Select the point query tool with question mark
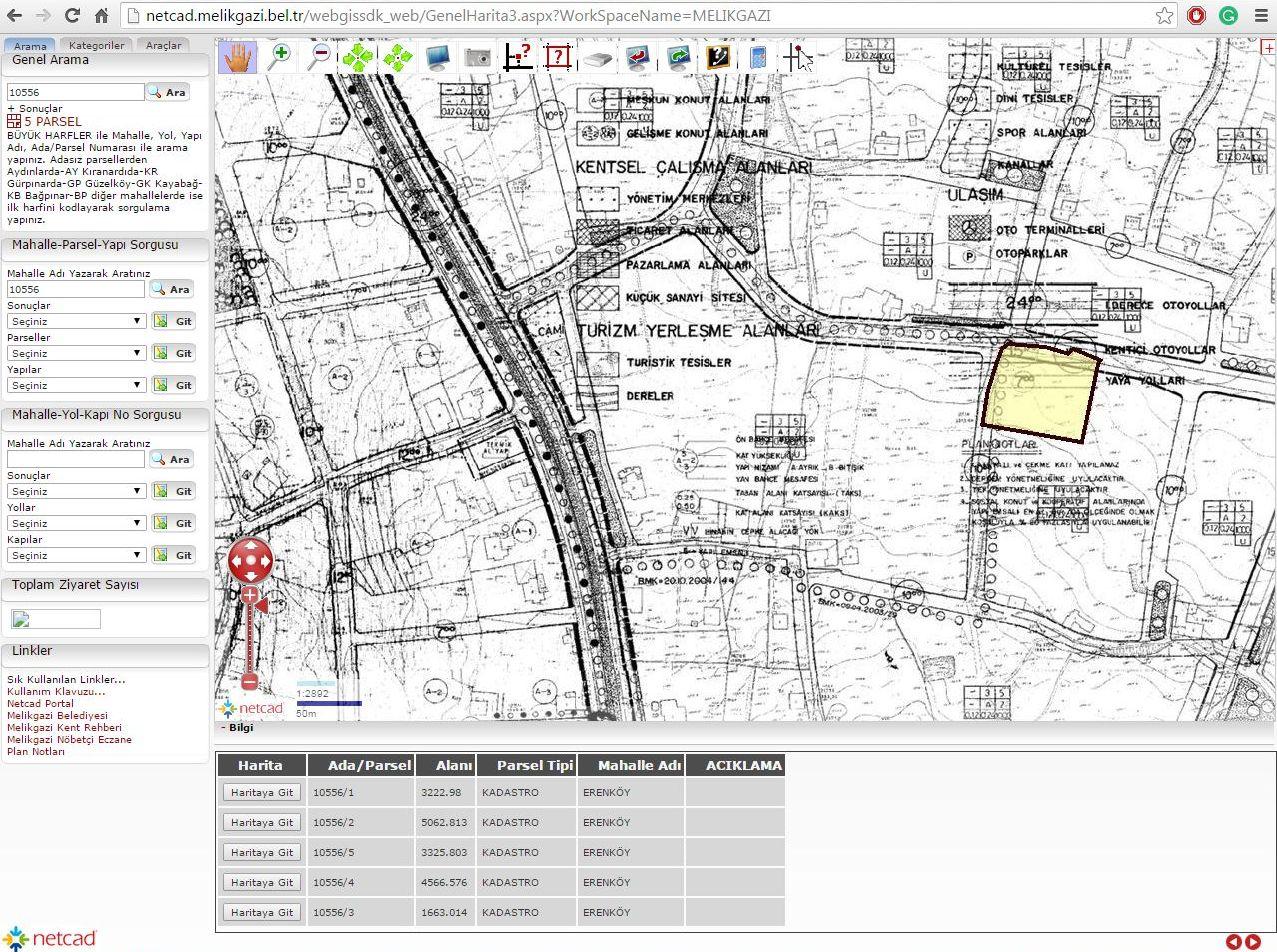The image size is (1277, 952). point(517,57)
